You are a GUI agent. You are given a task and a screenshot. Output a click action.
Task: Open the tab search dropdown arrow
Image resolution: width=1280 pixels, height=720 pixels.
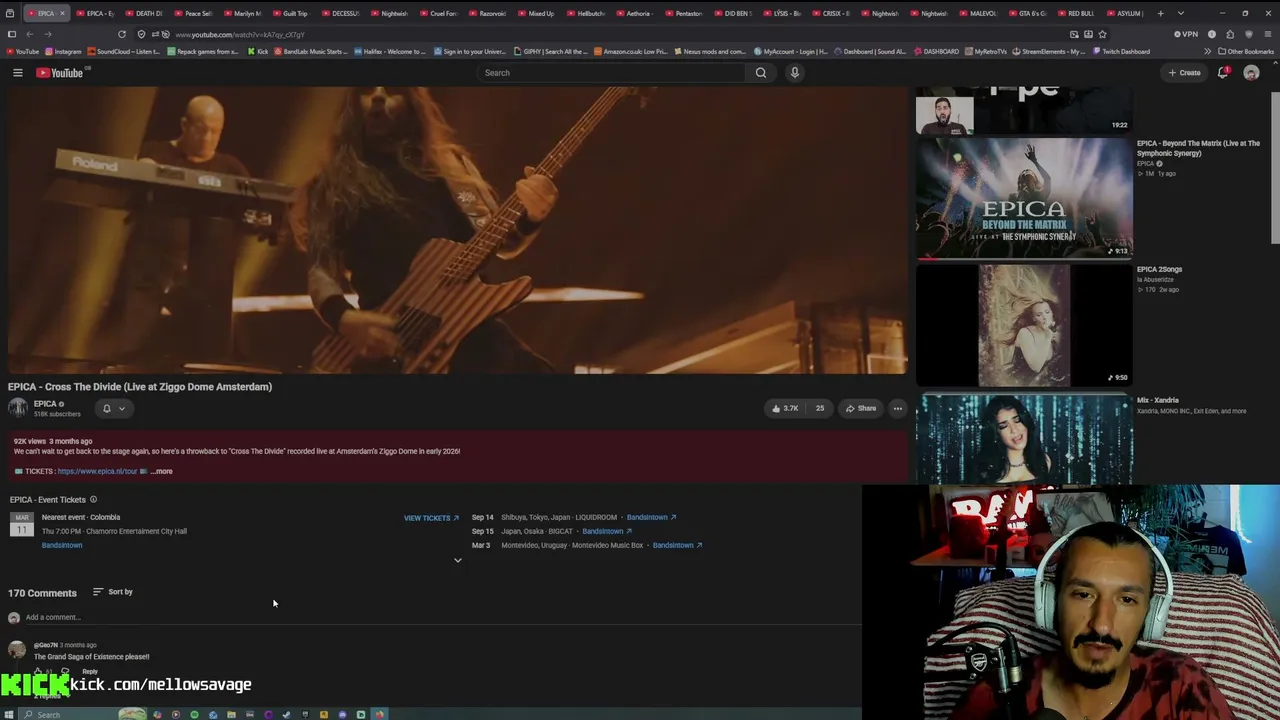tap(1181, 13)
